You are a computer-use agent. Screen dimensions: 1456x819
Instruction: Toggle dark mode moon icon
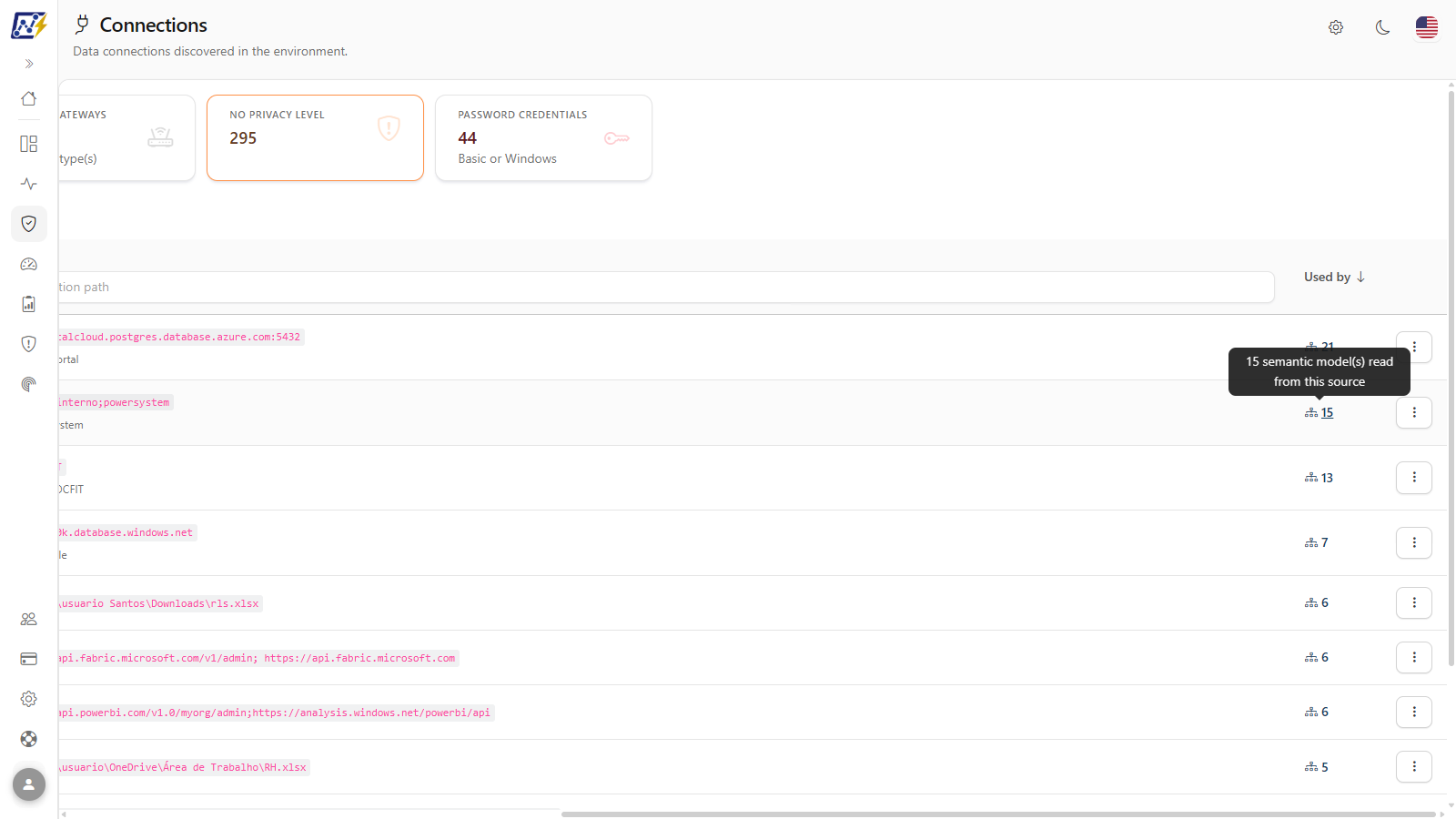[1382, 27]
